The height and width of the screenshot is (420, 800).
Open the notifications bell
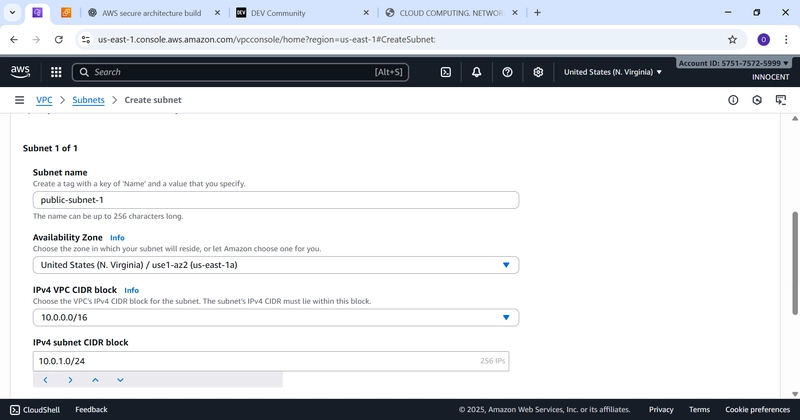(x=477, y=72)
